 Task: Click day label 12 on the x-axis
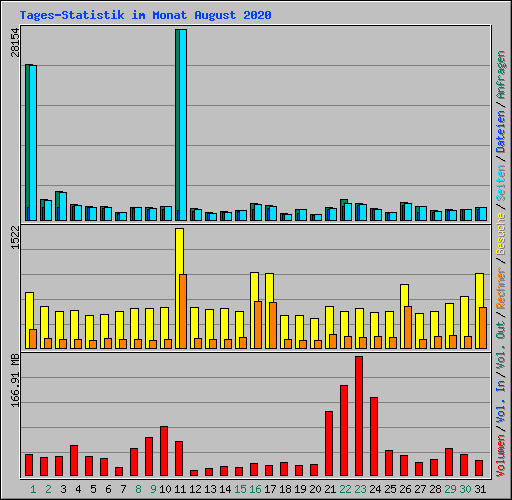coord(195,489)
